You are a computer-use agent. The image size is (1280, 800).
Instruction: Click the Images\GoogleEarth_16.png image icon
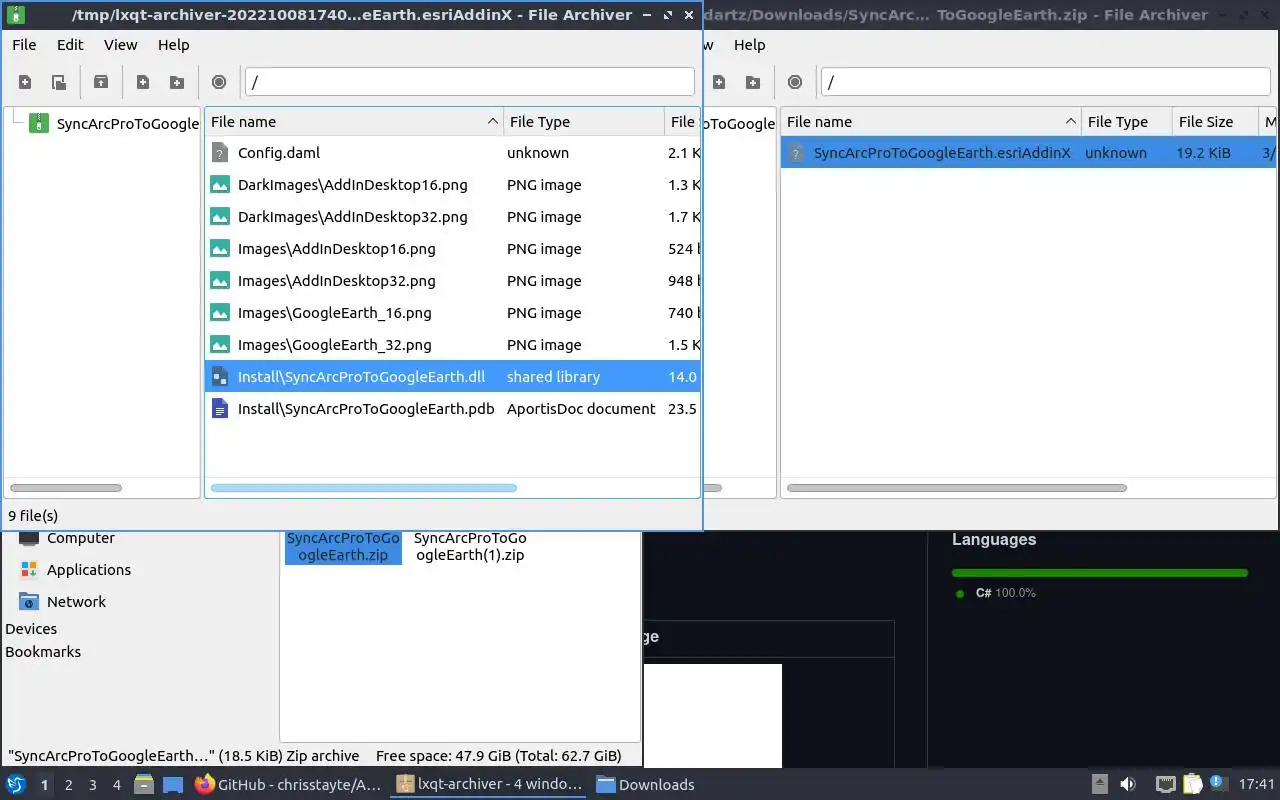(220, 313)
